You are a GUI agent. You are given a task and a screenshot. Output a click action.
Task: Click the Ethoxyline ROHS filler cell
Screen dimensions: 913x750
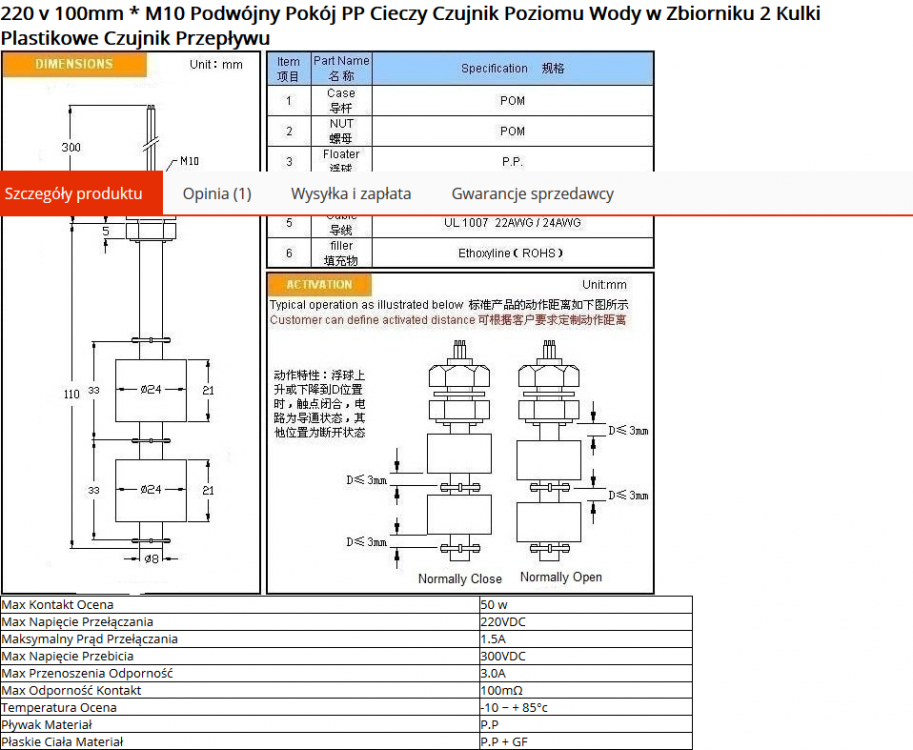pyautogui.click(x=511, y=255)
